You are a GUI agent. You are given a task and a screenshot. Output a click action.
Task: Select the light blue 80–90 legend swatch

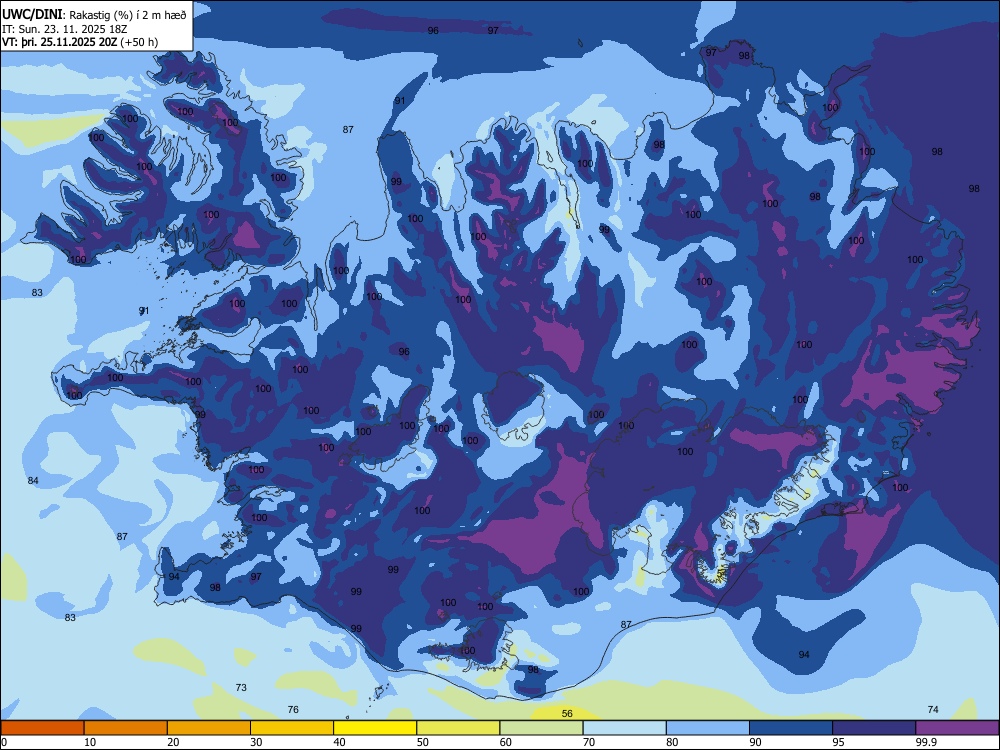click(707, 728)
